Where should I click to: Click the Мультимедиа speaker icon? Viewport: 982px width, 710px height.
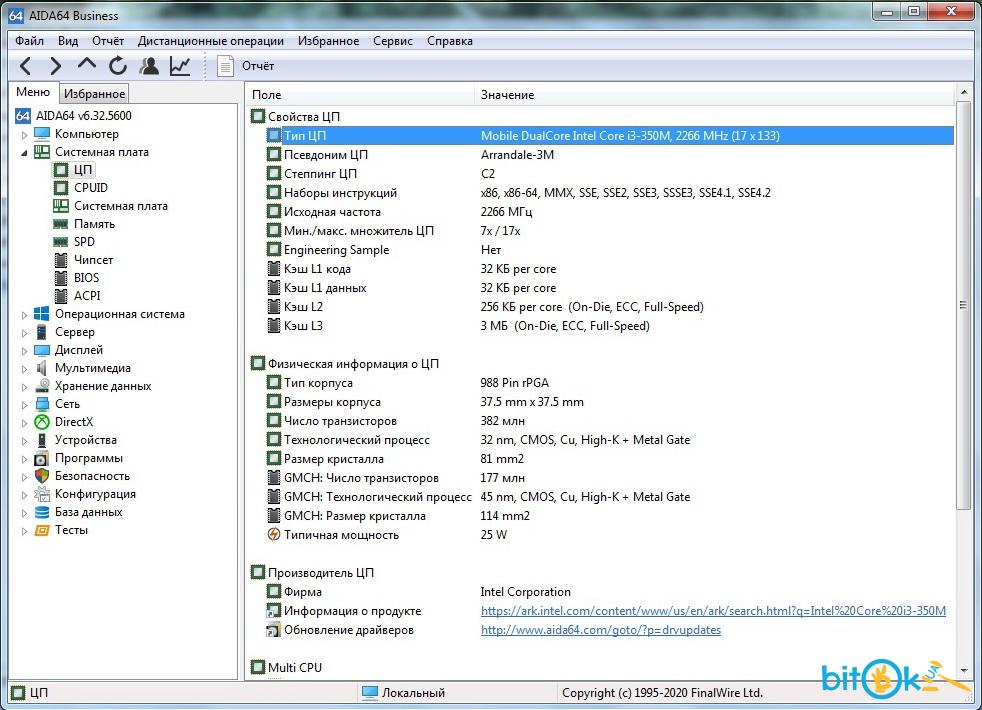[42, 368]
